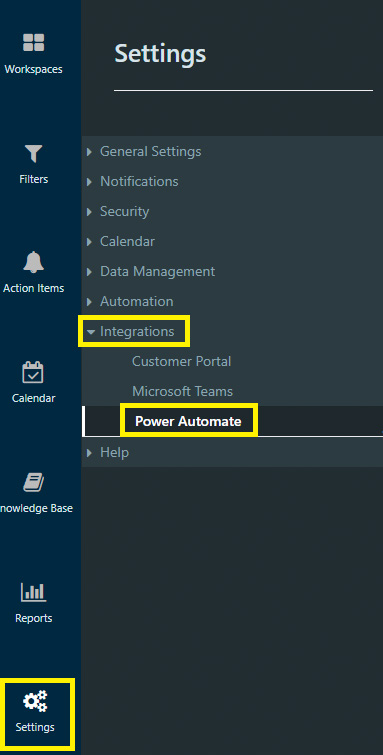Collapse the Integrations section arrow
Screen dimensions: 383x755
91,332
